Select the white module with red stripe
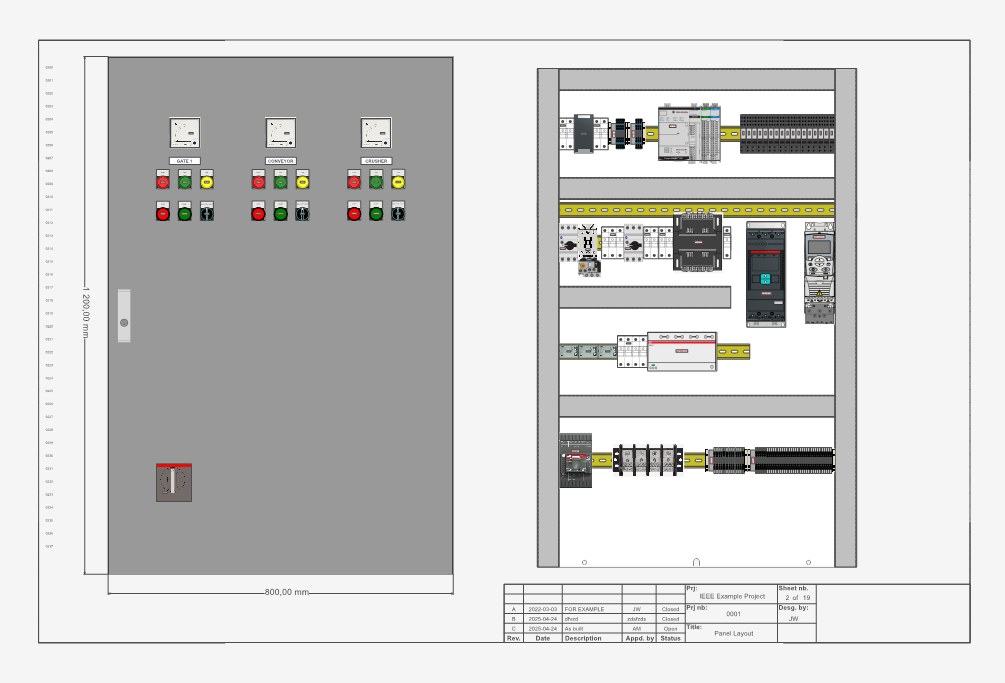Screen dimensions: 1005x683 682,351
